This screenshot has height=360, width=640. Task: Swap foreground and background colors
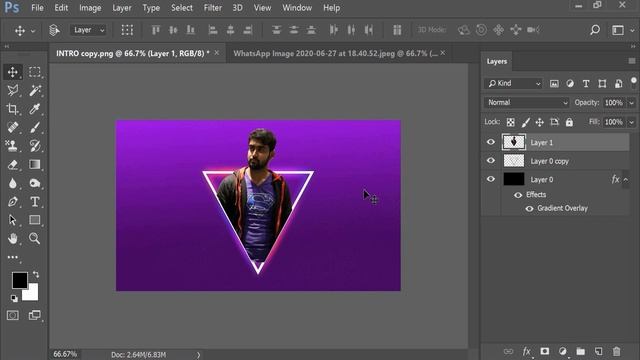pyautogui.click(x=36, y=274)
